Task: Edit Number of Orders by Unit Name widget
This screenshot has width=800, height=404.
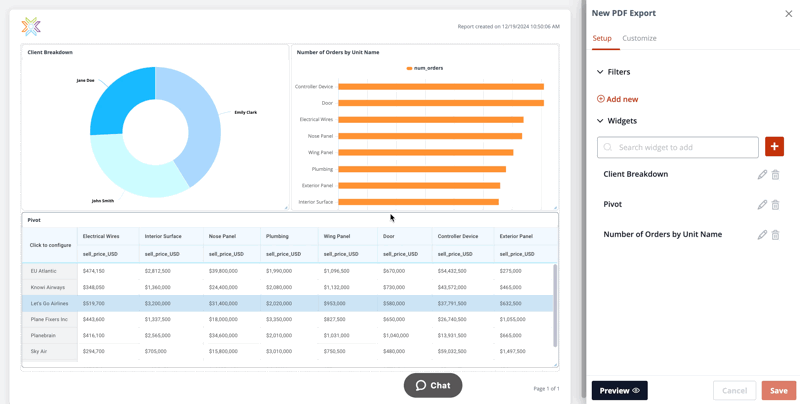Action: coord(762,235)
